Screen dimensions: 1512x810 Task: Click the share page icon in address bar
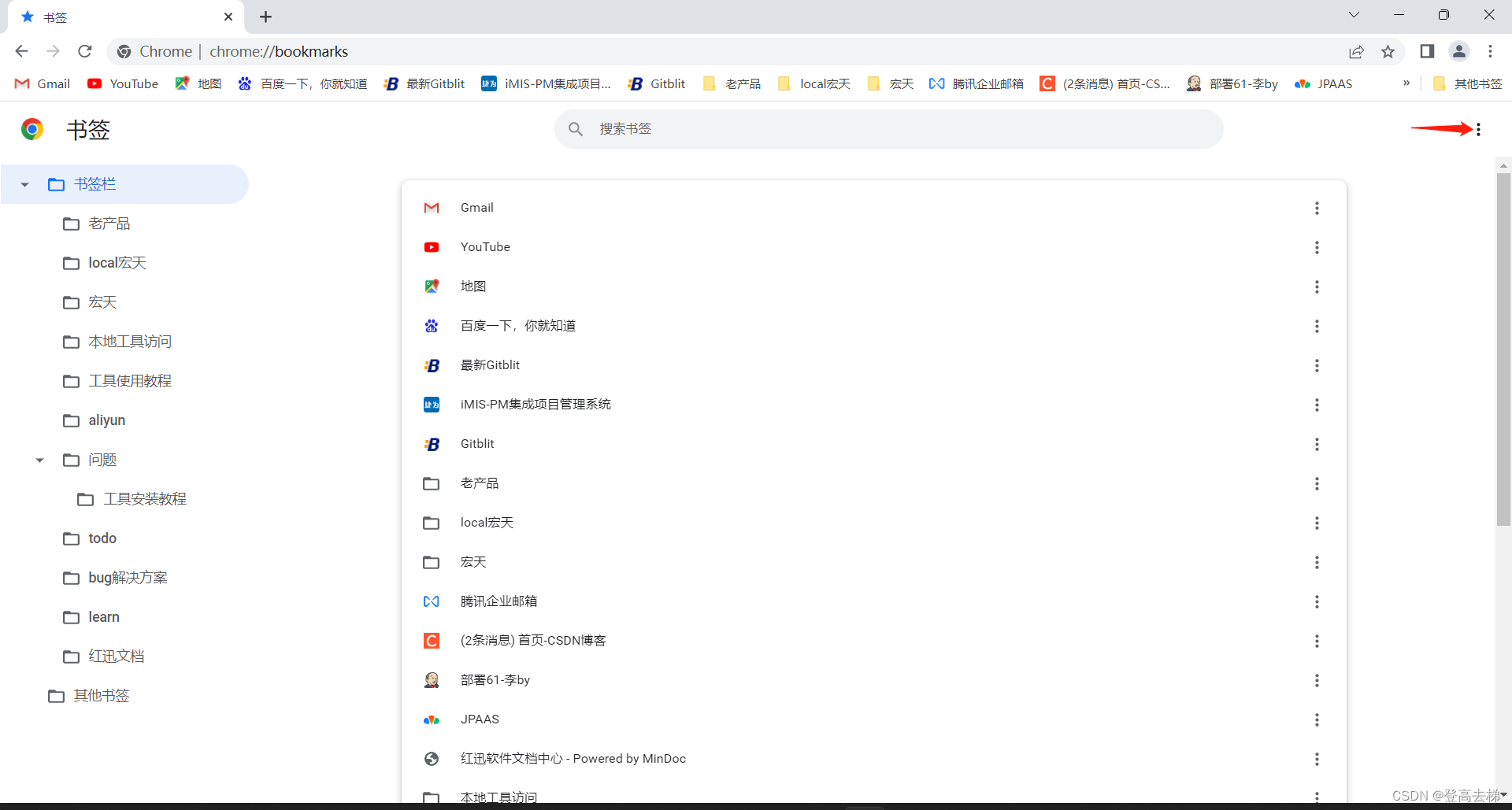coord(1356,52)
